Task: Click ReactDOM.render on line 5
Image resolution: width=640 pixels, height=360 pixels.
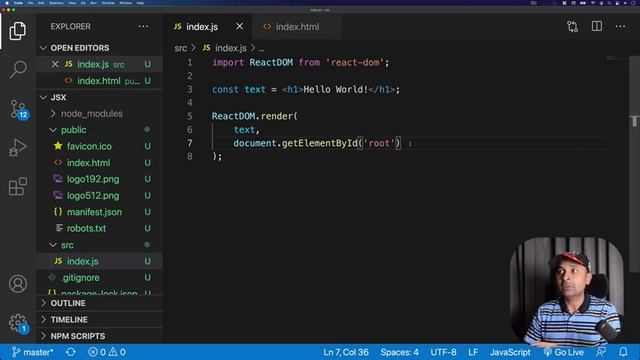Action: (252, 116)
